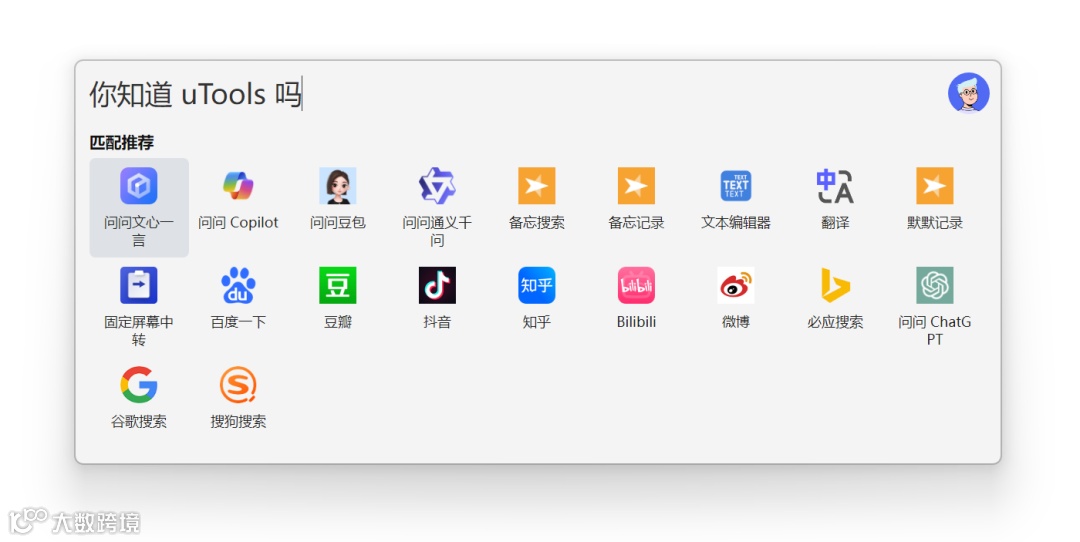
Task: Open the user avatar in the search bar
Action: [968, 92]
